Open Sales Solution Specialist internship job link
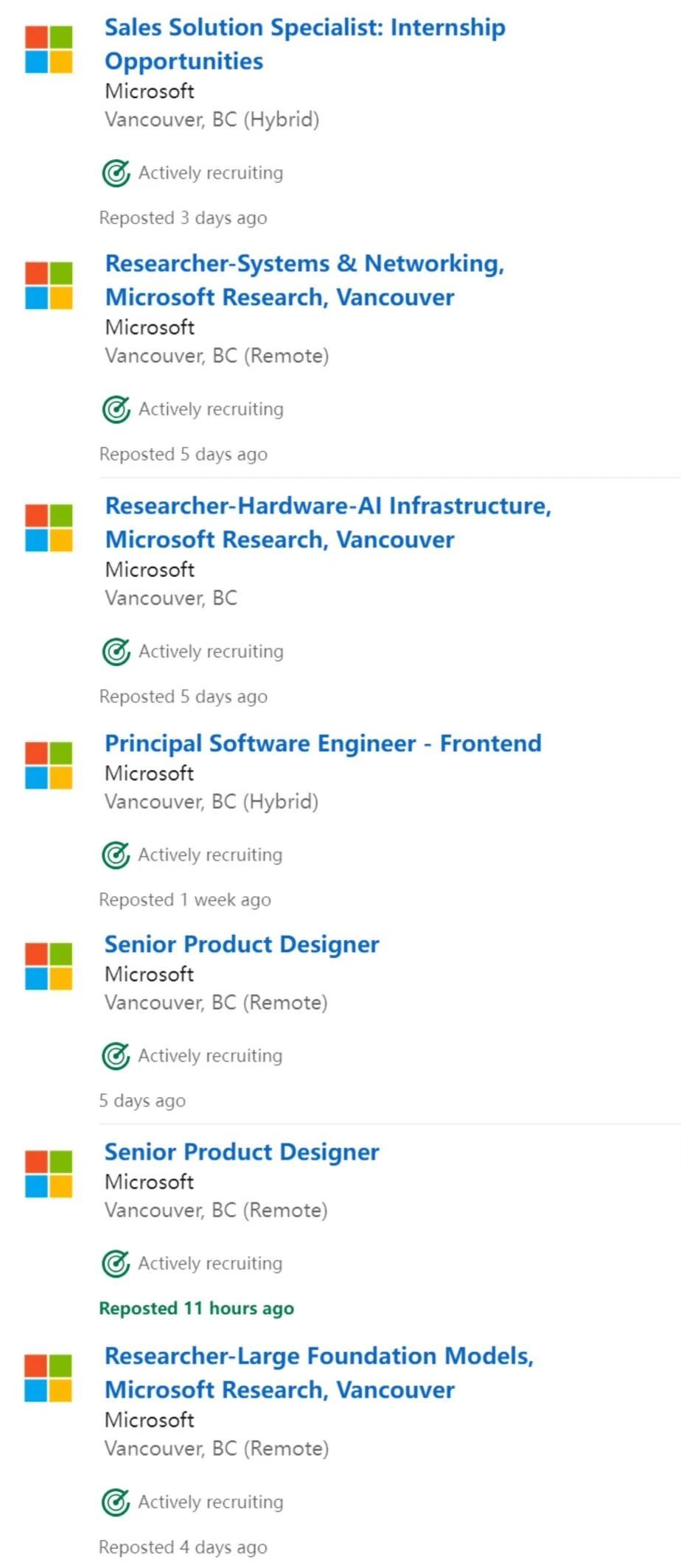 pyautogui.click(x=305, y=44)
